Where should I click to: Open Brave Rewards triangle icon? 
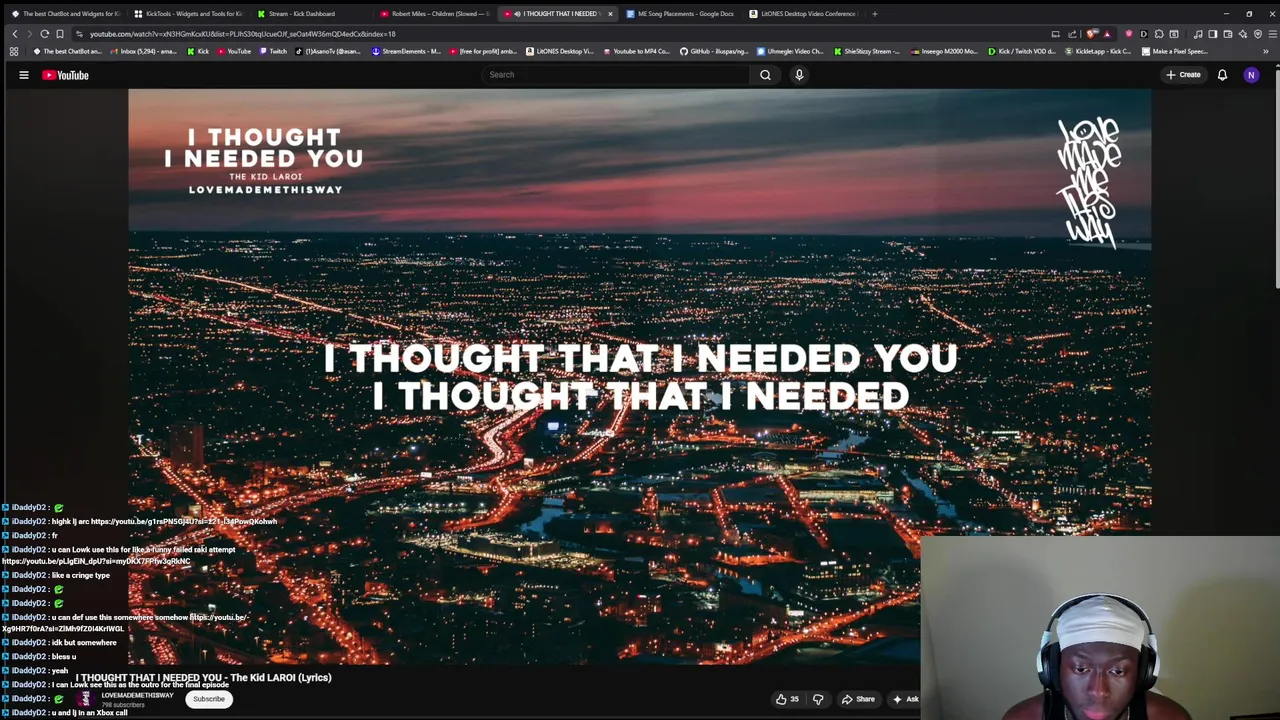[1106, 34]
